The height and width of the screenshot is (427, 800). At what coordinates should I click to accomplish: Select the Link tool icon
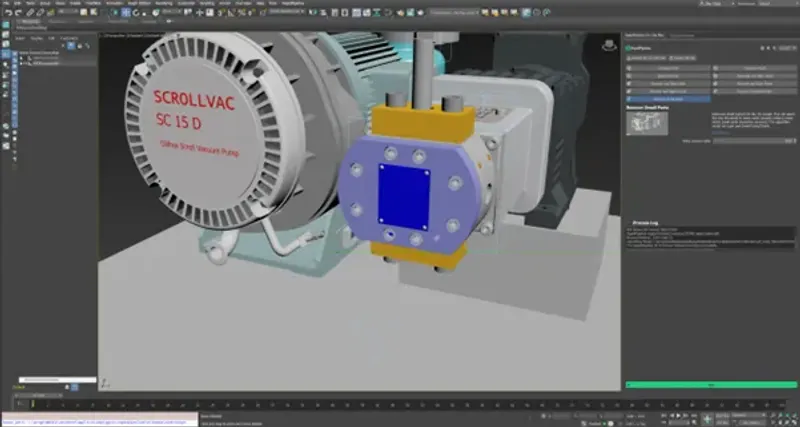pyautogui.click(x=31, y=12)
